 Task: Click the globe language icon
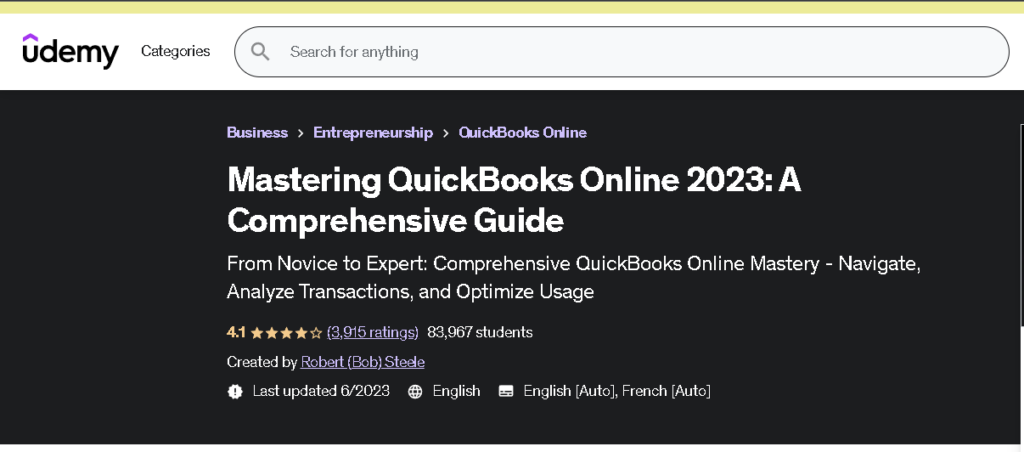(x=415, y=391)
